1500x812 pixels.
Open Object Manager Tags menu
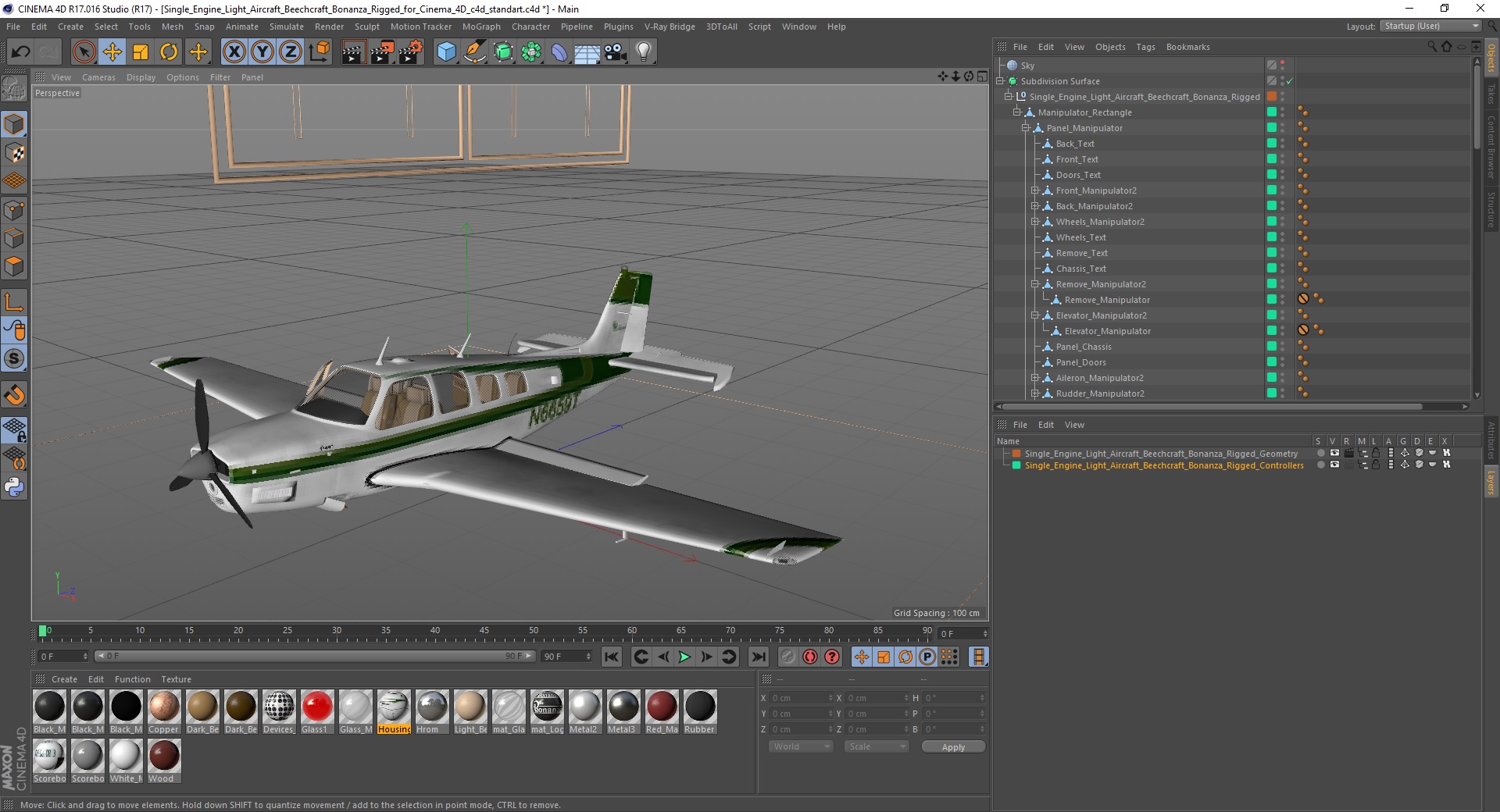point(1145,47)
